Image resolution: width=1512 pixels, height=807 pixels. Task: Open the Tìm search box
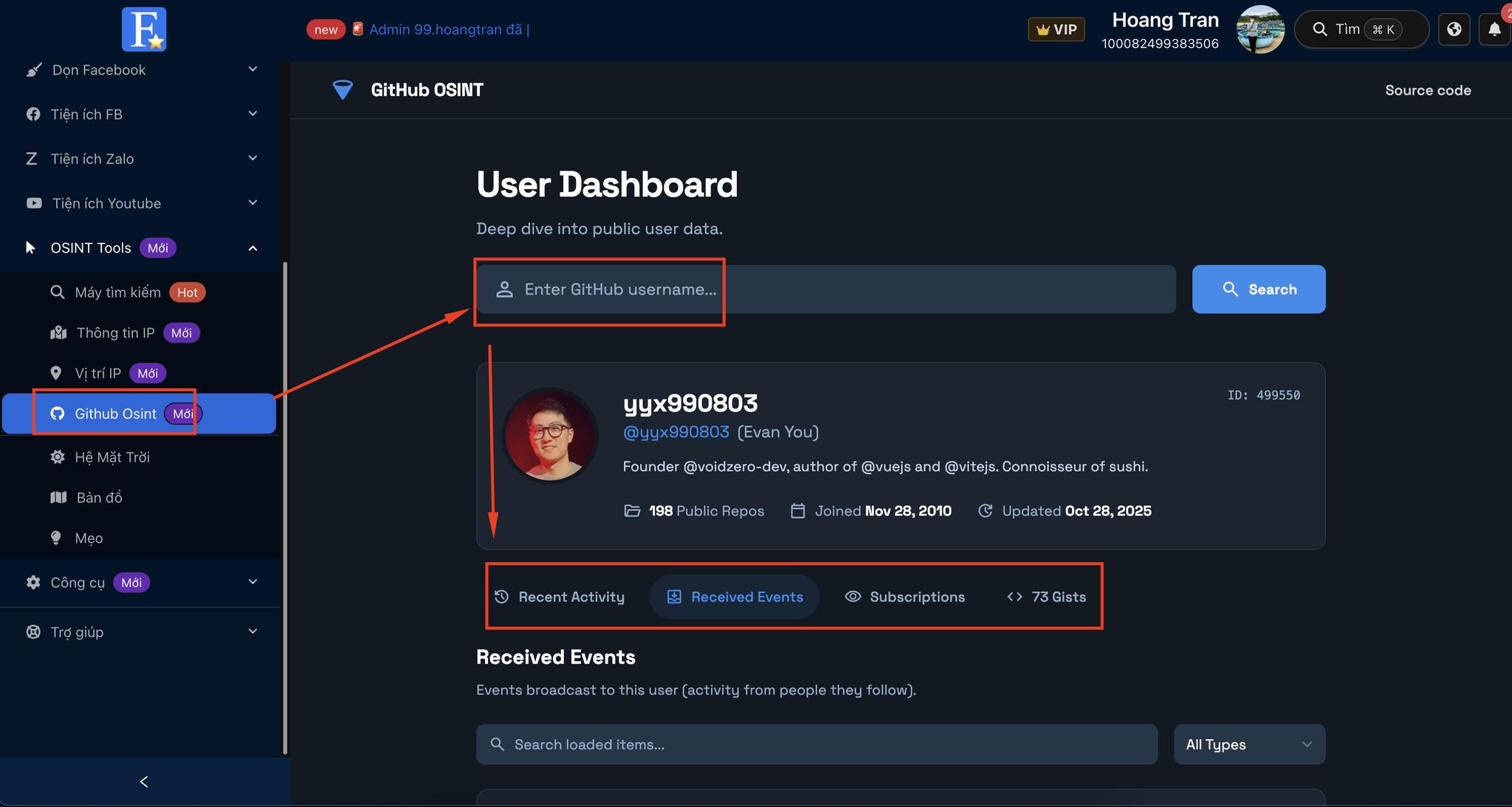point(1362,30)
